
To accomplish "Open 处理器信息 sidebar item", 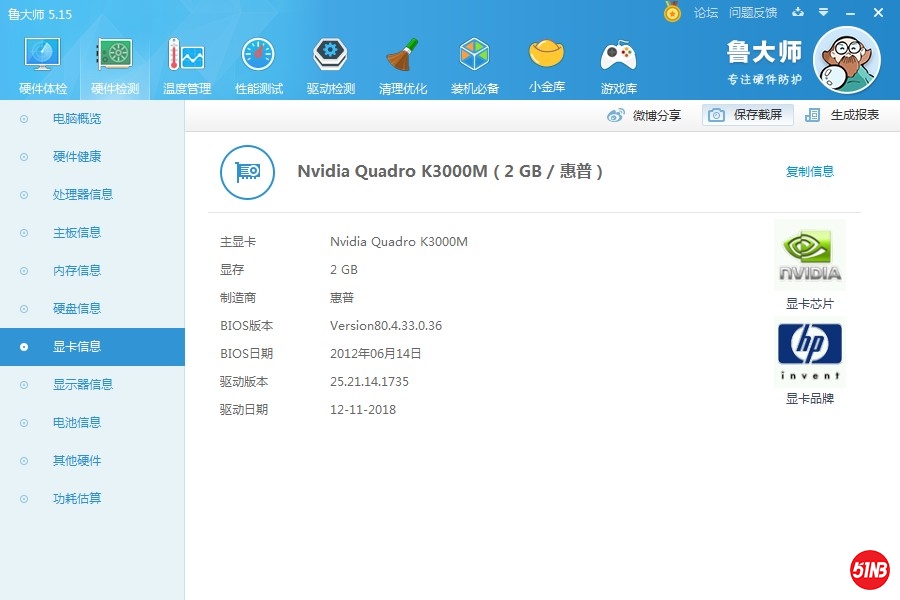I will 82,195.
